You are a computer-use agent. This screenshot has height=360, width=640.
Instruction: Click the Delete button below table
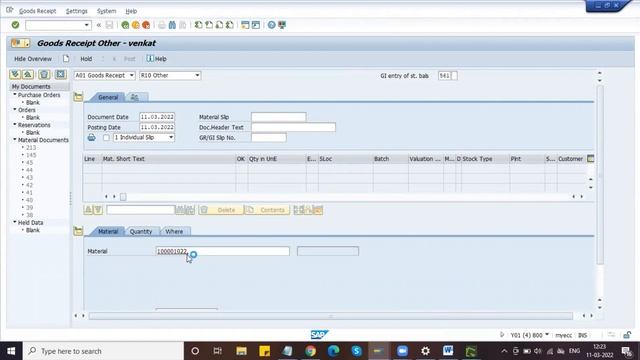(x=221, y=210)
